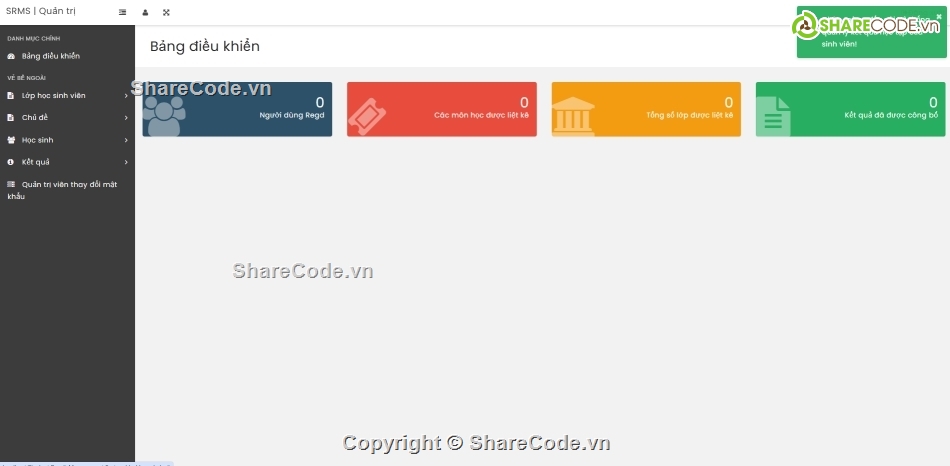950x466 pixels.
Task: Click the user profile icon in top bar
Action: point(145,12)
